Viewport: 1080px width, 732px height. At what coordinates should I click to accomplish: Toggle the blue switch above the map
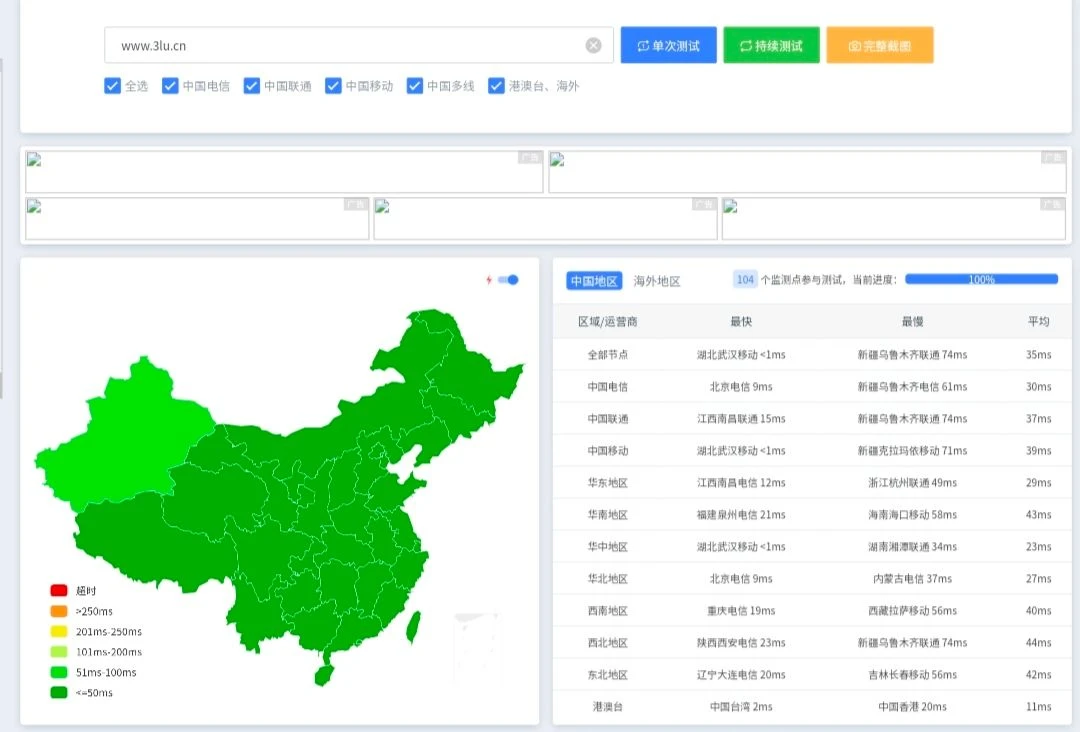click(509, 280)
